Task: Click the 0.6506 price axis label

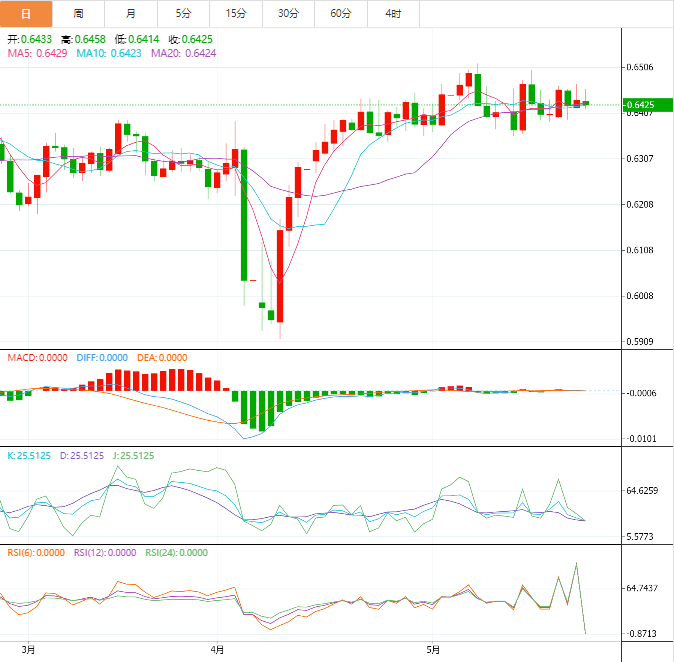Action: click(640, 67)
